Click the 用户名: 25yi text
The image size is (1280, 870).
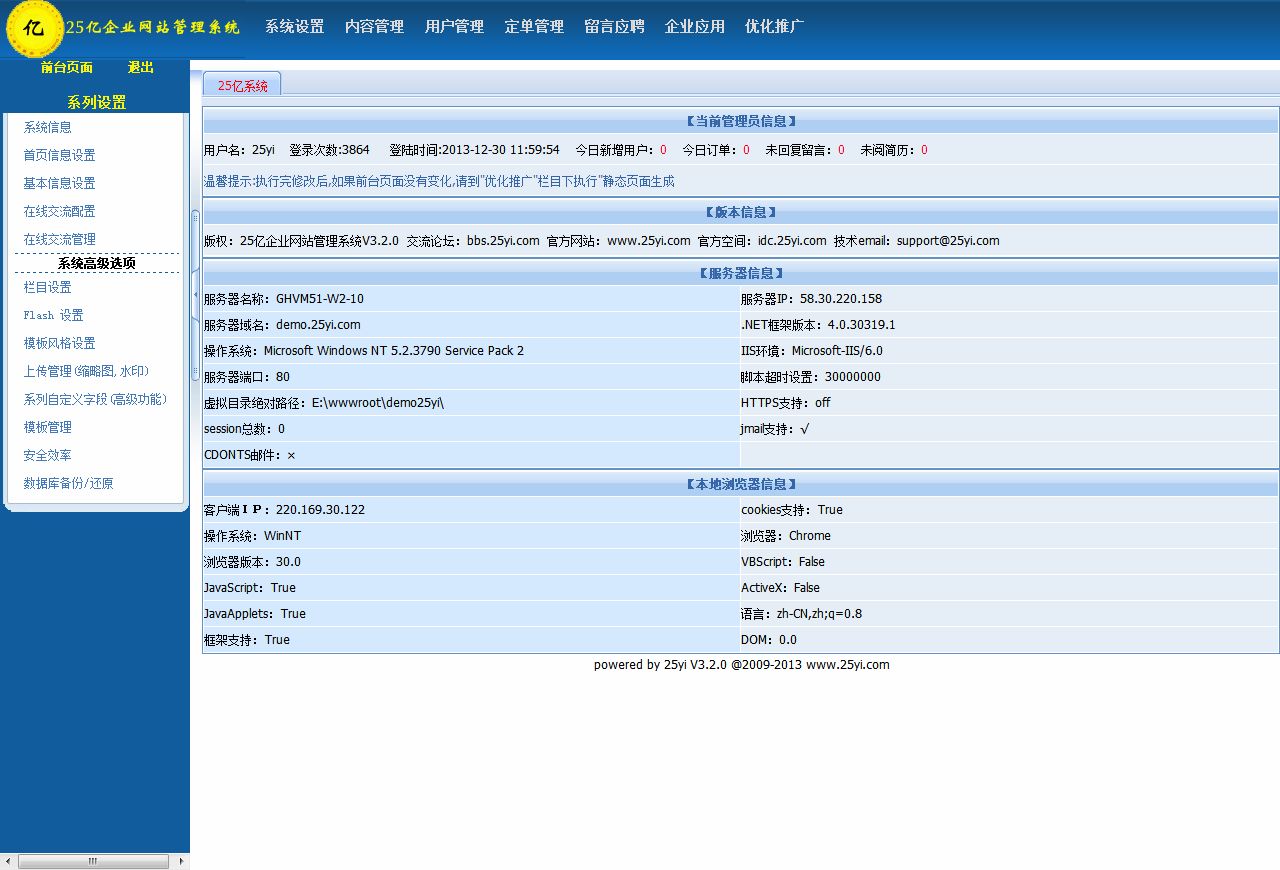tap(239, 150)
